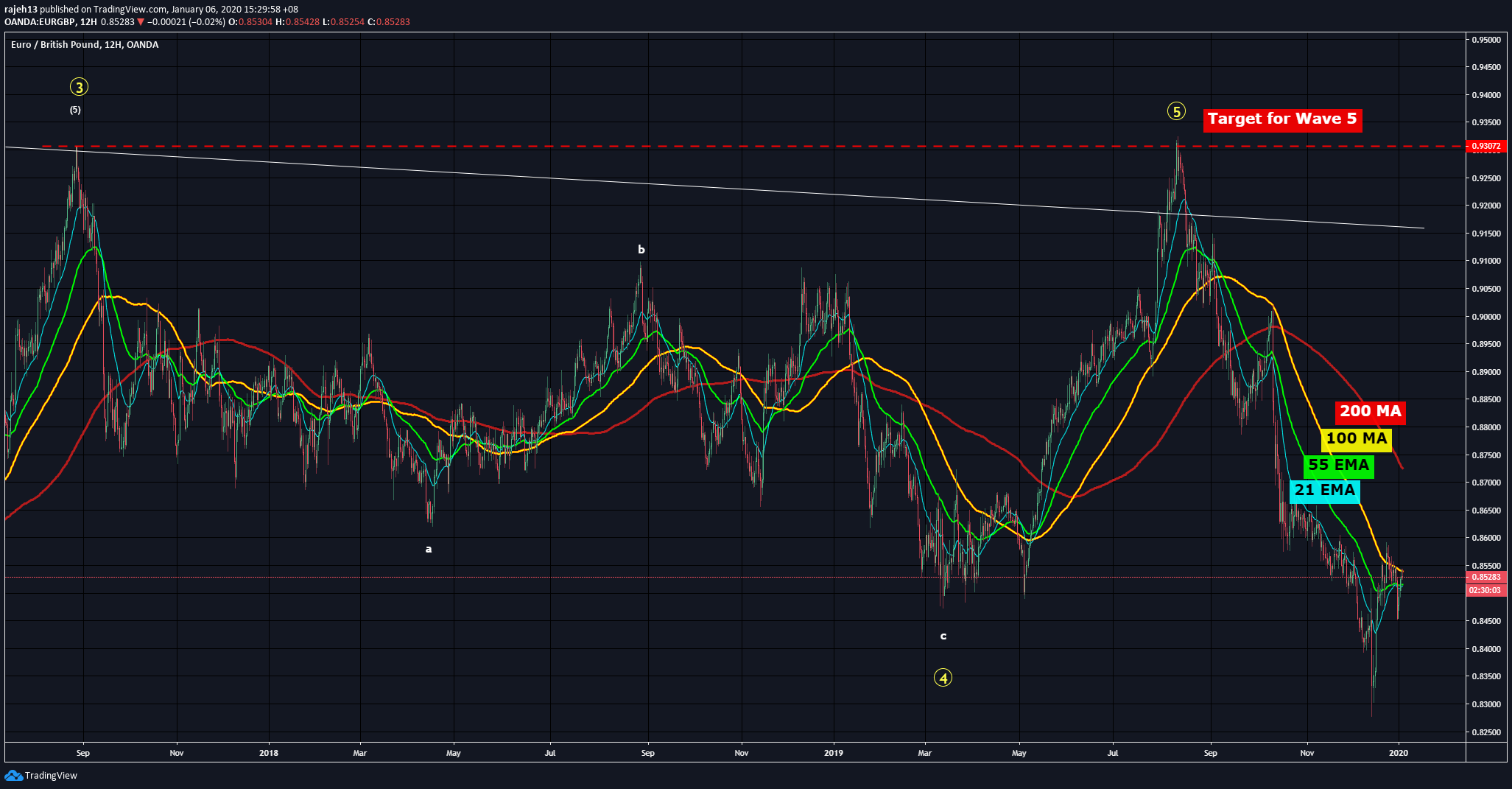Click the 0.87500 price axis label
The height and width of the screenshot is (789, 1512).
click(x=1485, y=455)
